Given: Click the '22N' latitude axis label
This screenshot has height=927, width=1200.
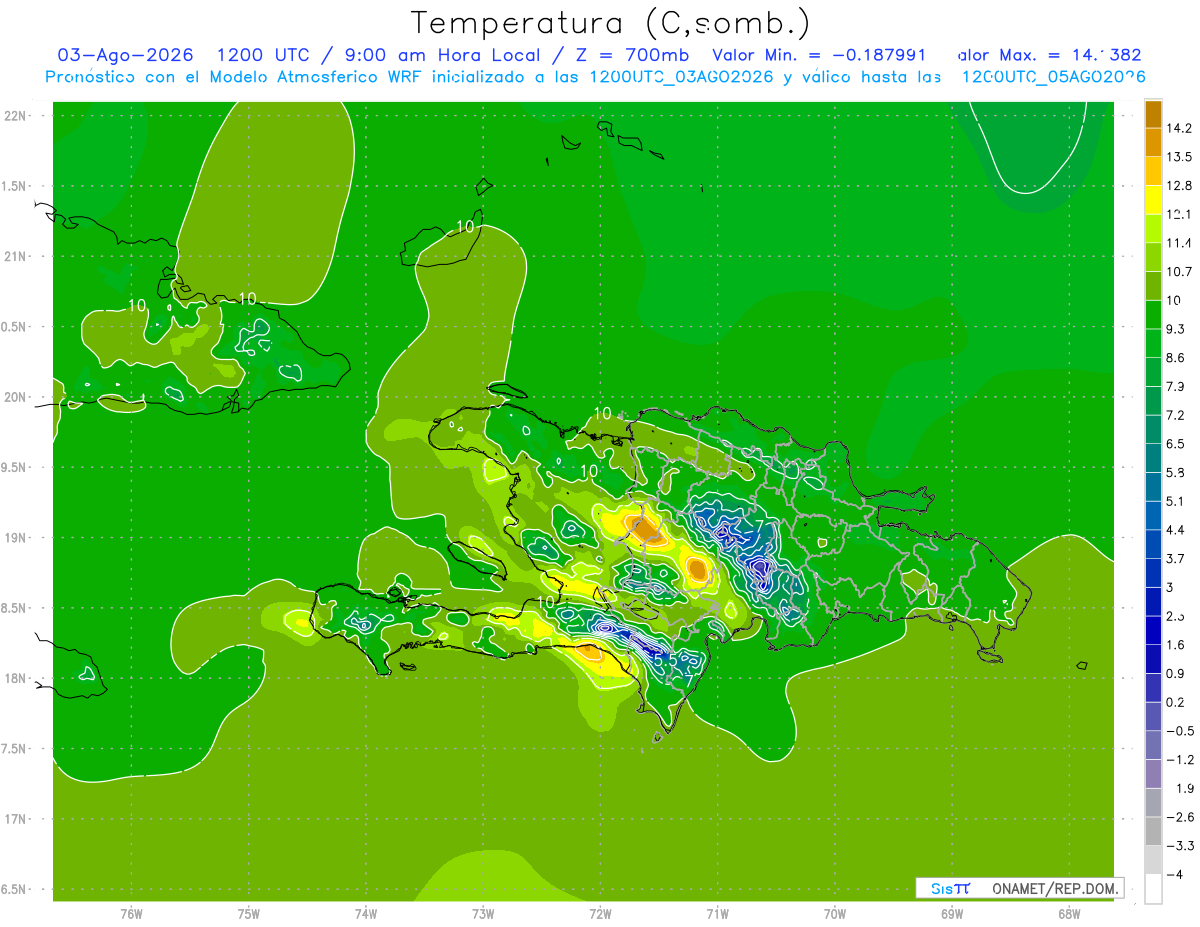Looking at the screenshot, I should pyautogui.click(x=16, y=116).
